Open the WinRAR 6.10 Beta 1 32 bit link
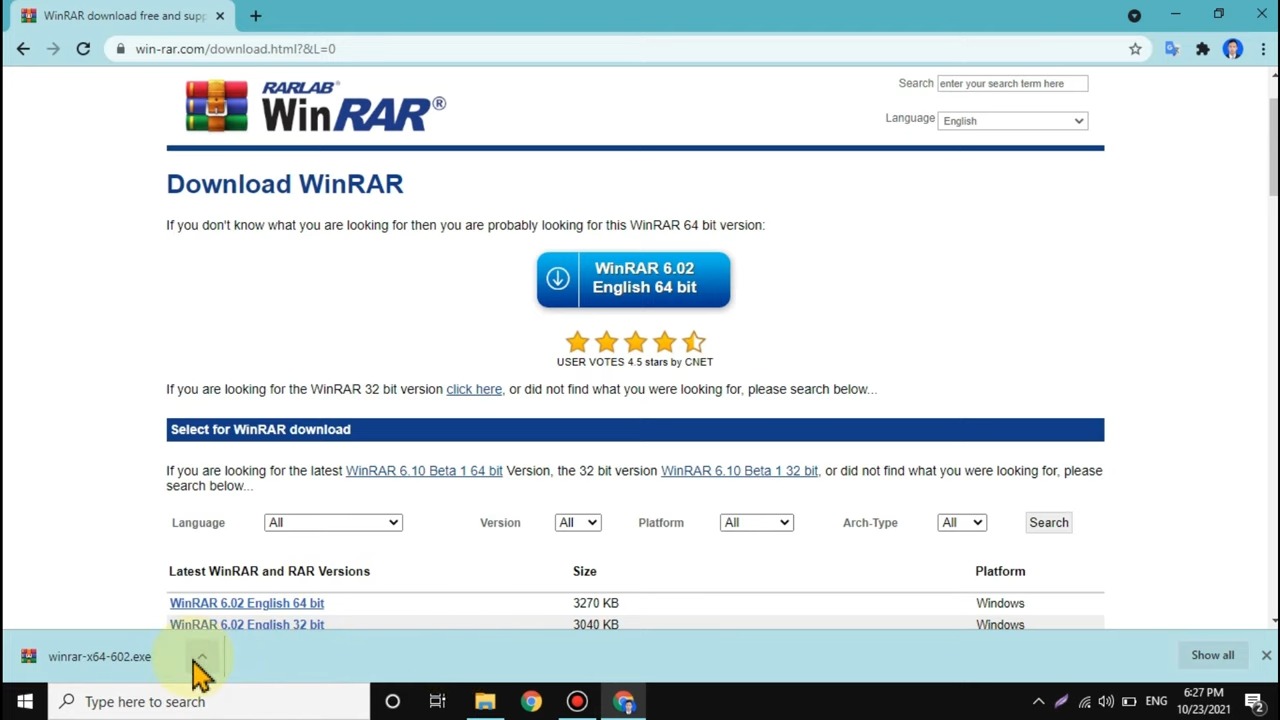The height and width of the screenshot is (720, 1280). (x=739, y=470)
